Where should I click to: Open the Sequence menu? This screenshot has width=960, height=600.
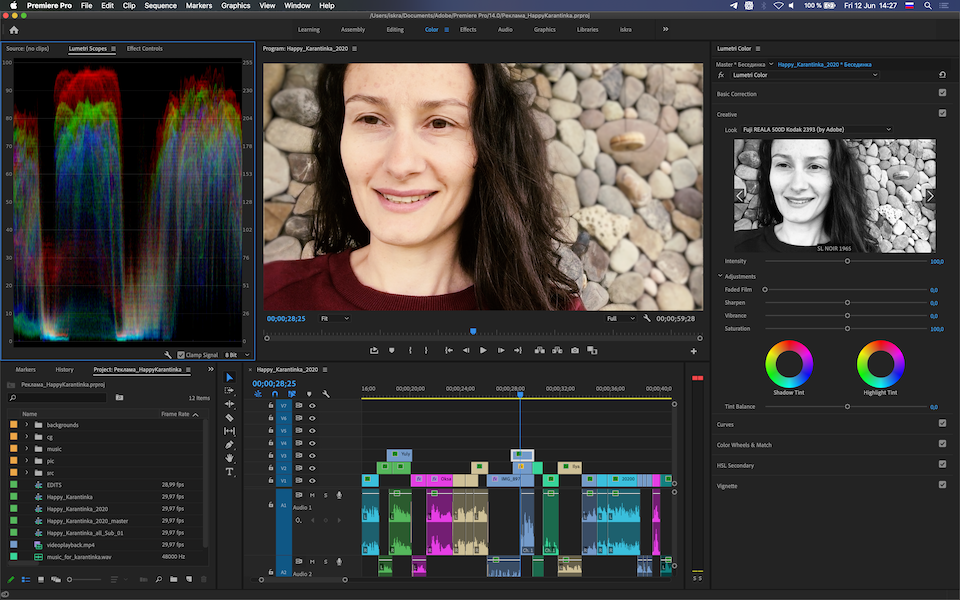[x=160, y=6]
